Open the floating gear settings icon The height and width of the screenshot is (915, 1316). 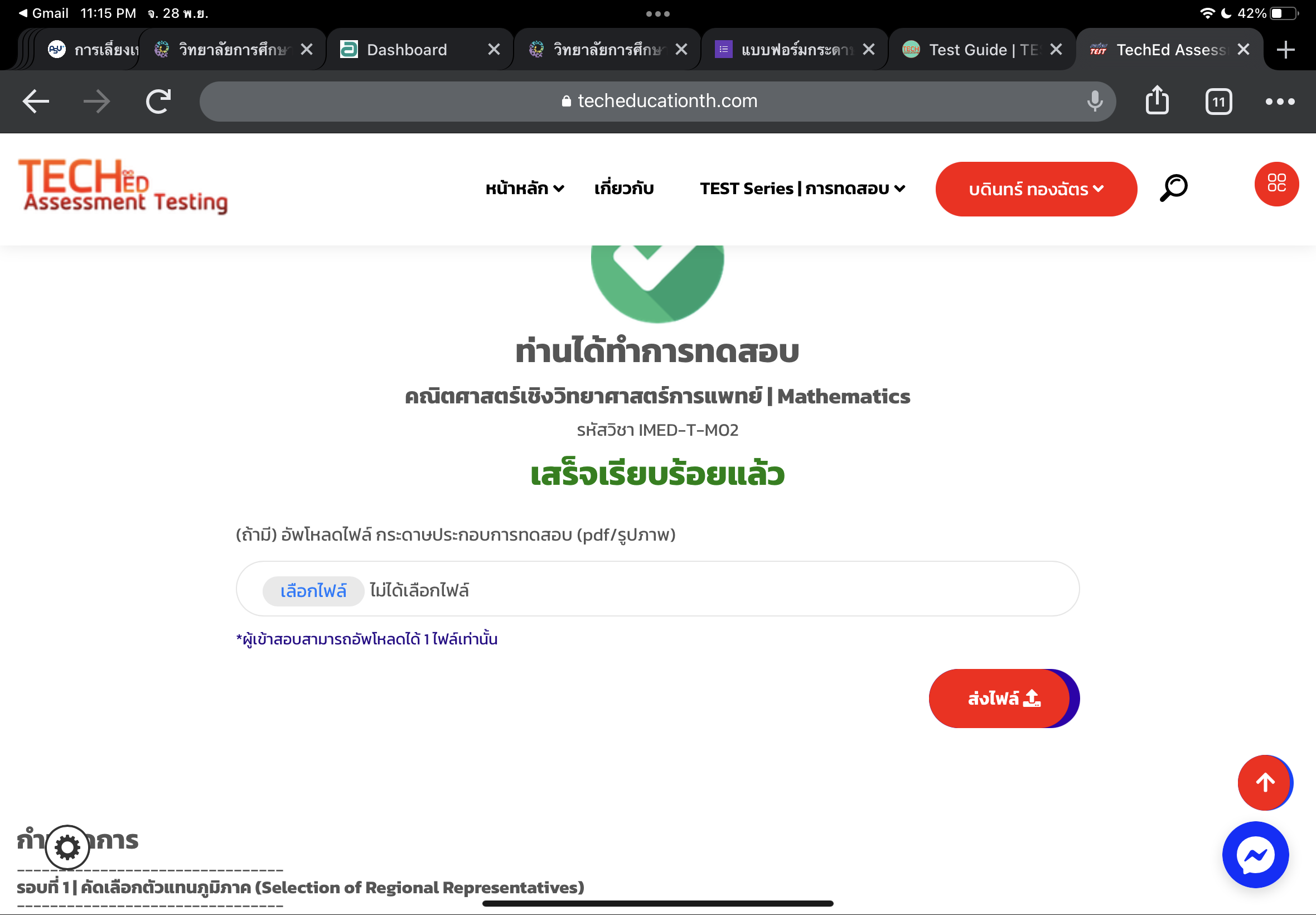(67, 847)
